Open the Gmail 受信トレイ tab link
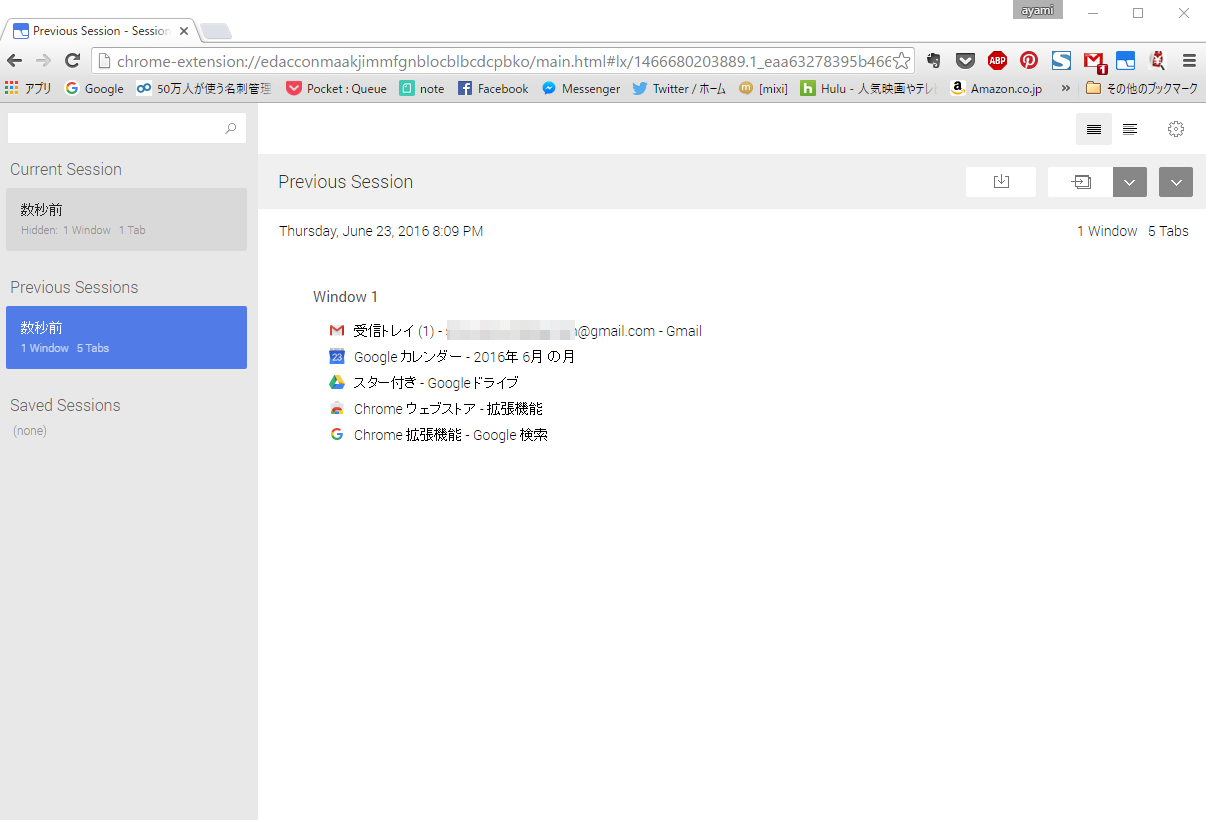1206x820 pixels. click(x=528, y=331)
